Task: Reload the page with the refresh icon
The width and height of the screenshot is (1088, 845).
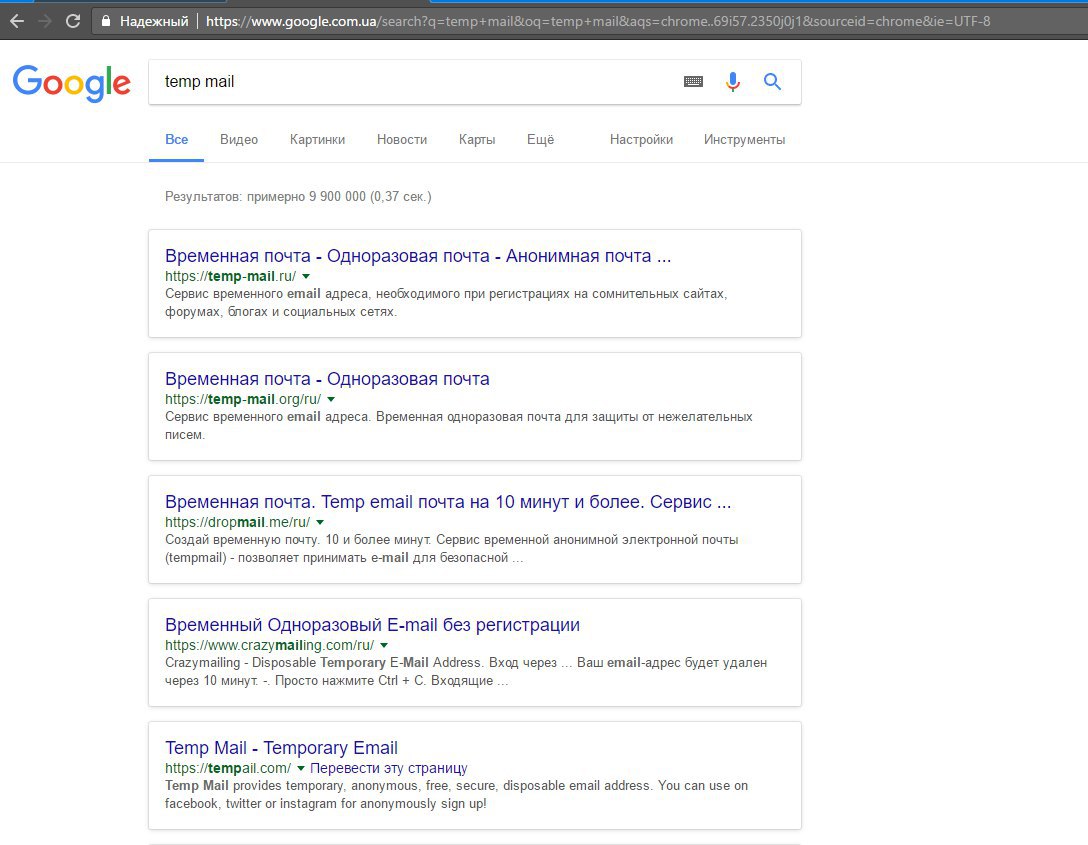Action: point(73,22)
